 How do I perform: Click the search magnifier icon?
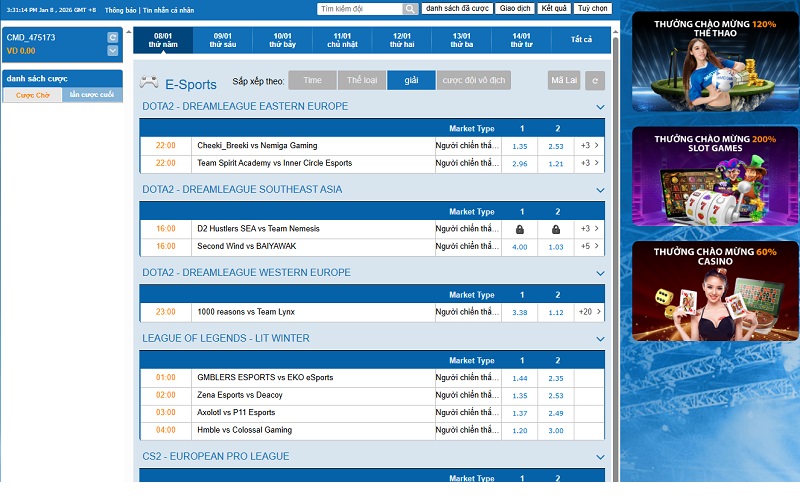coord(410,8)
